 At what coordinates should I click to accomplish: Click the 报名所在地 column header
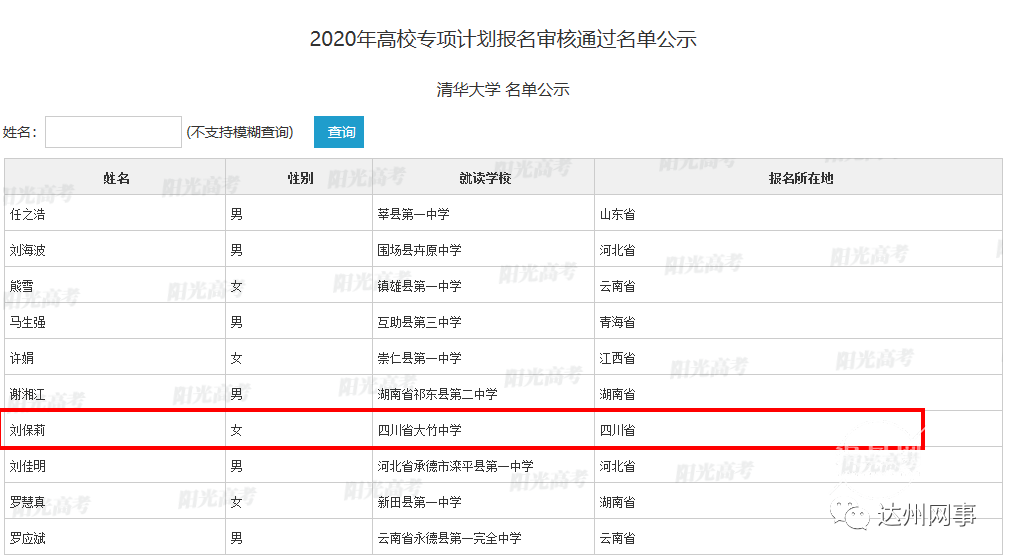(801, 178)
